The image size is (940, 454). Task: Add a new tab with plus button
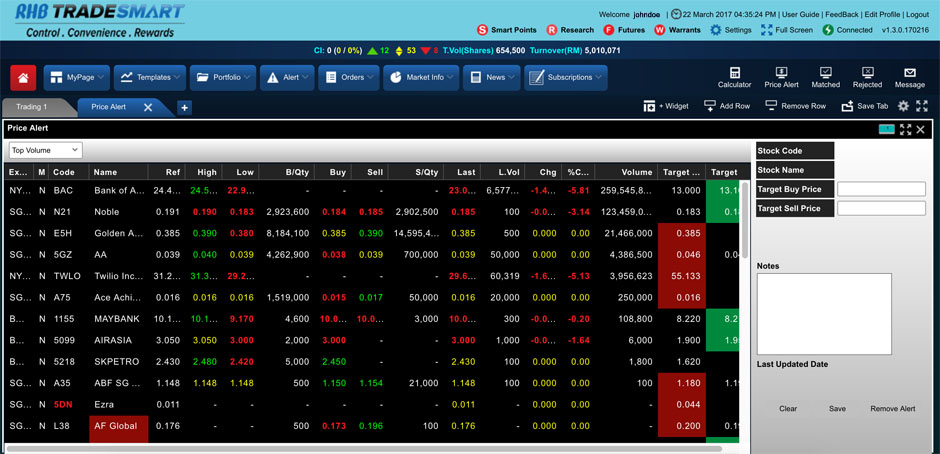pyautogui.click(x=185, y=108)
